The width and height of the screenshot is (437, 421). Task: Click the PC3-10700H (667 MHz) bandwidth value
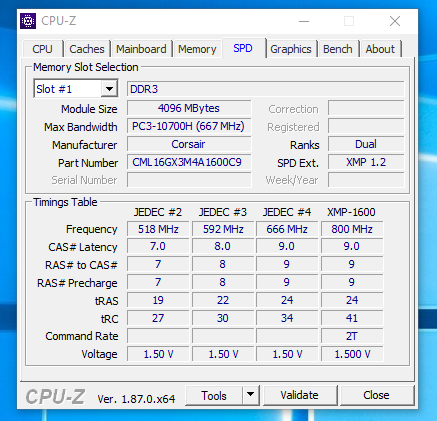pos(189,126)
